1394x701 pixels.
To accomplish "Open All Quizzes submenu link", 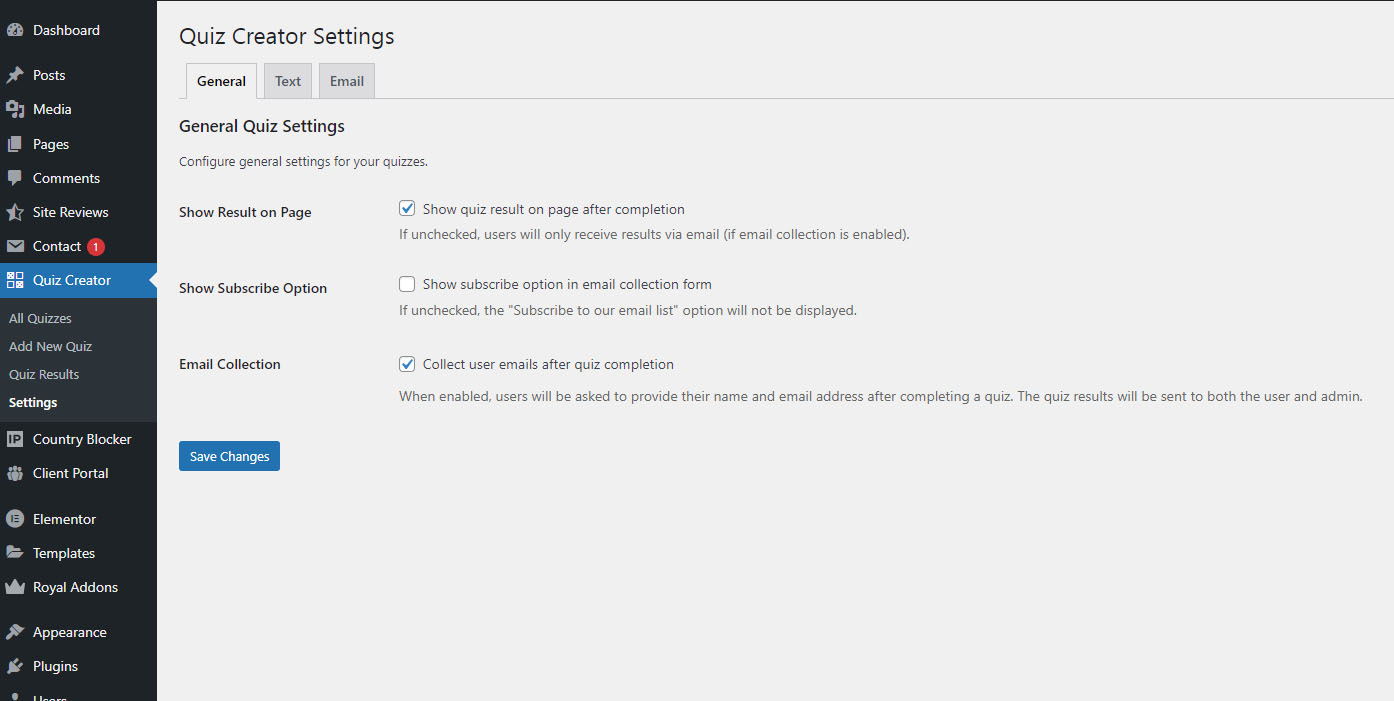I will (x=40, y=318).
